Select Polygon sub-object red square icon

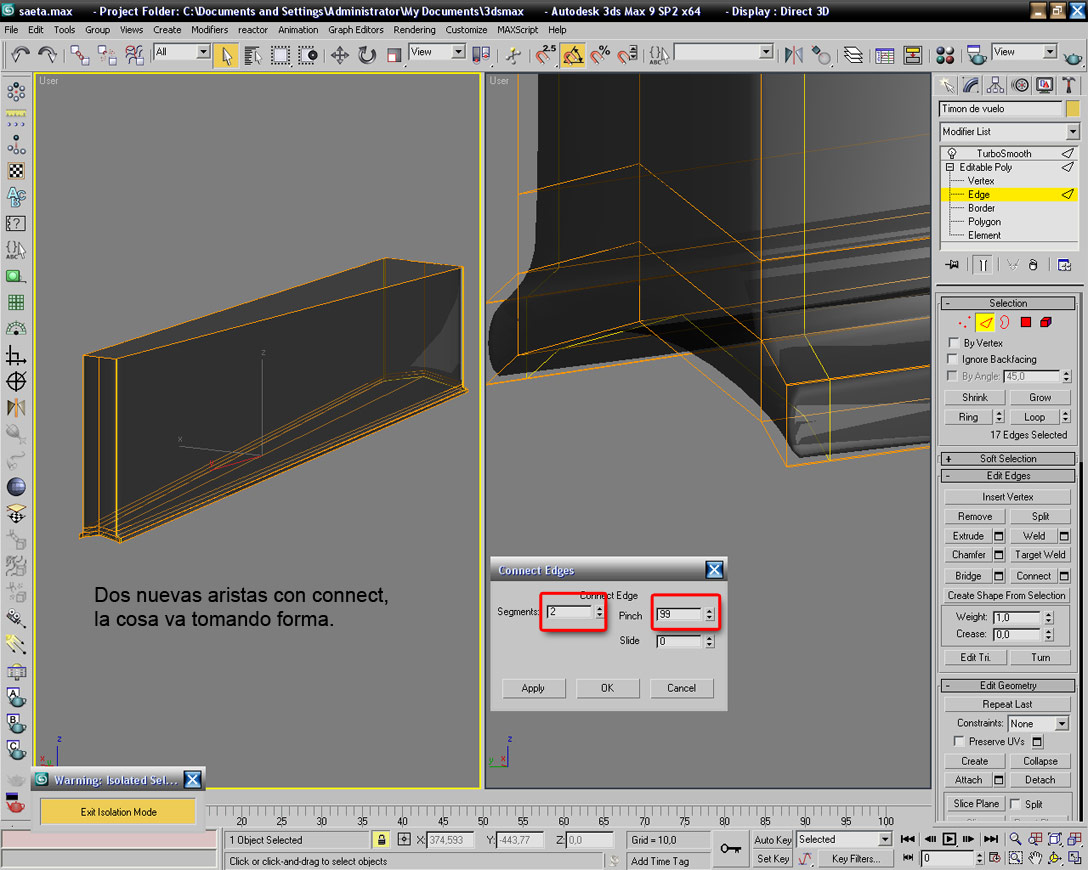(x=1026, y=322)
